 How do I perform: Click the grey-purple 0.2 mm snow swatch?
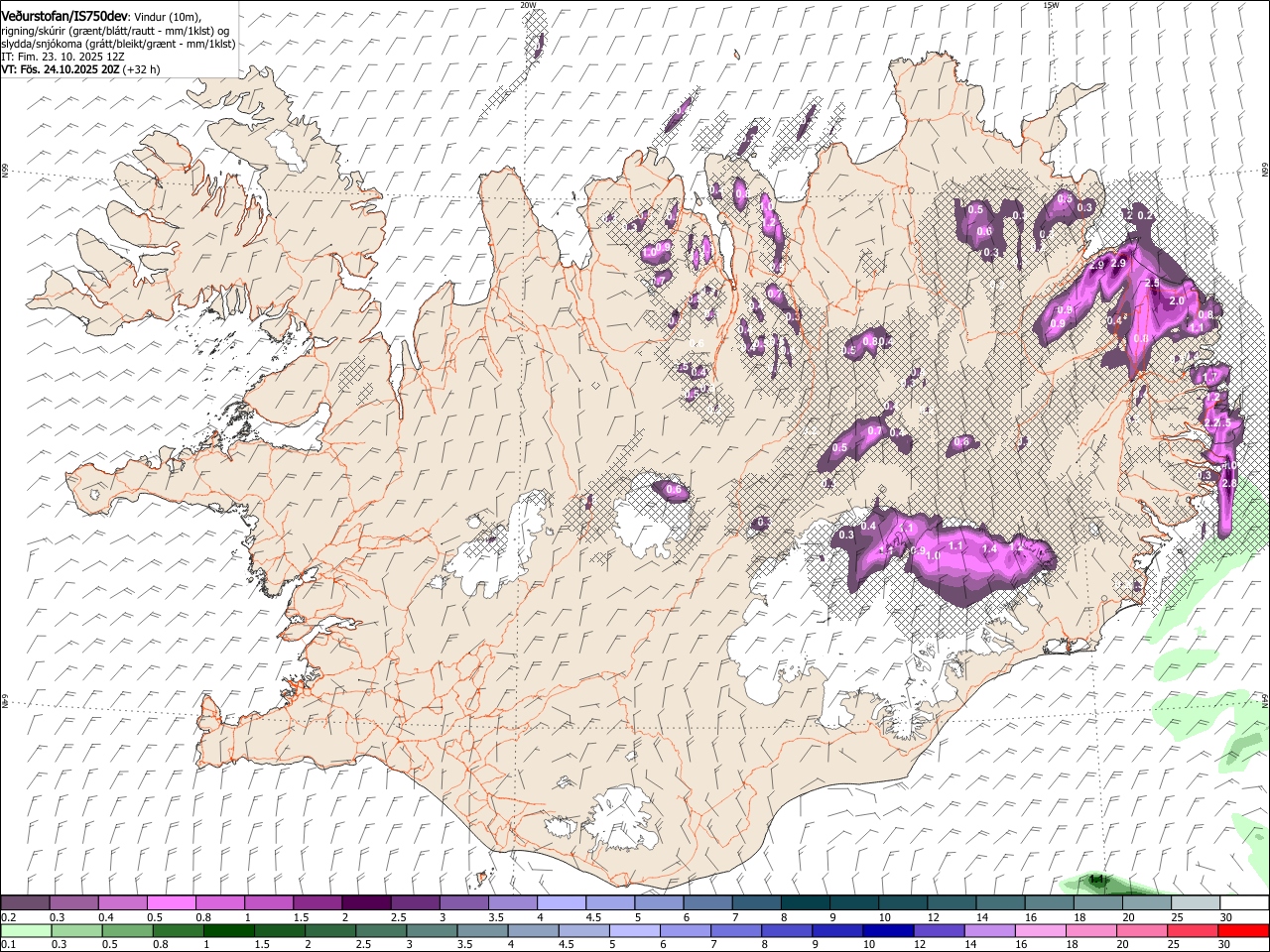25,902
